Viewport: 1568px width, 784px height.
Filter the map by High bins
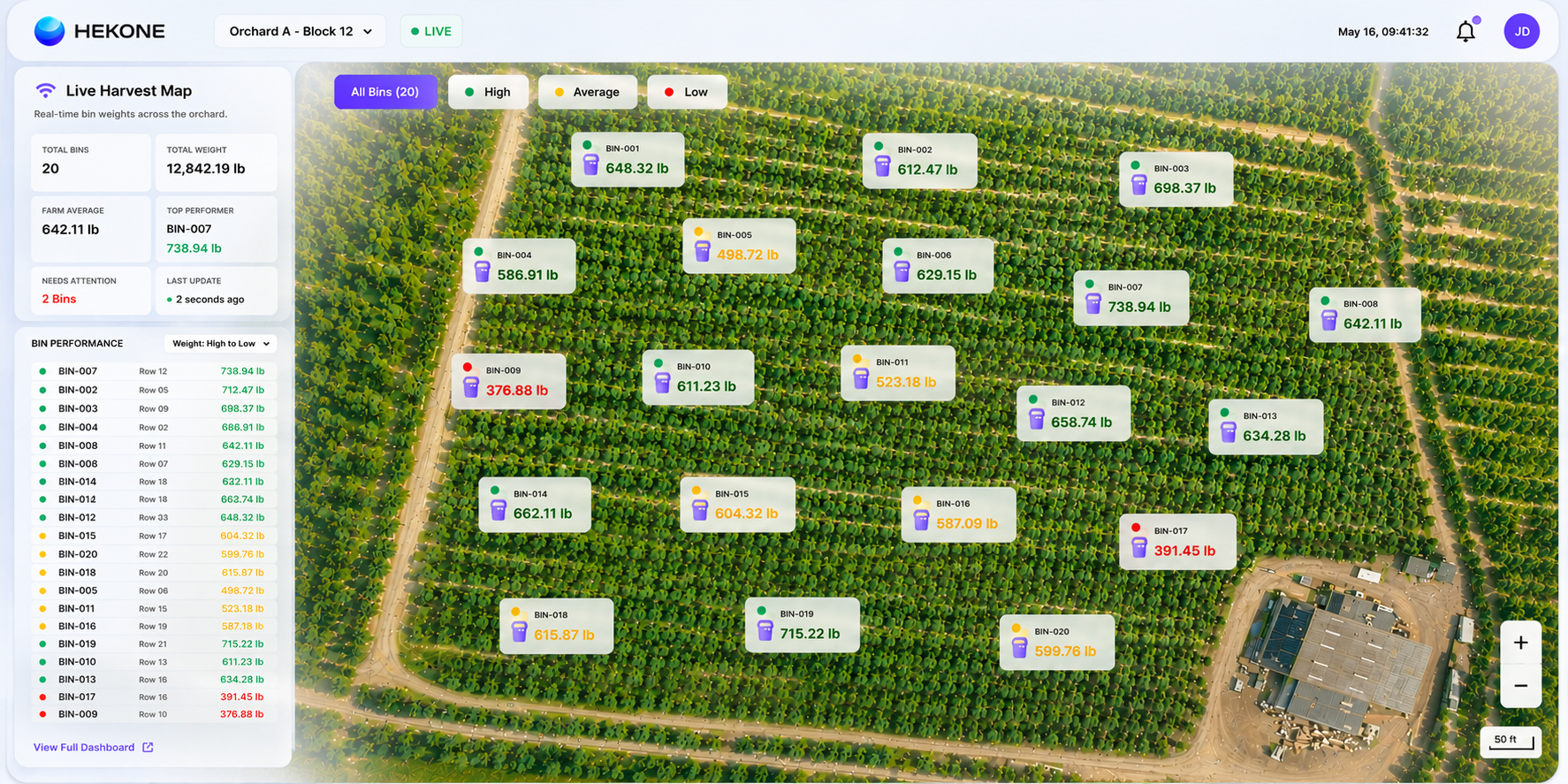488,92
